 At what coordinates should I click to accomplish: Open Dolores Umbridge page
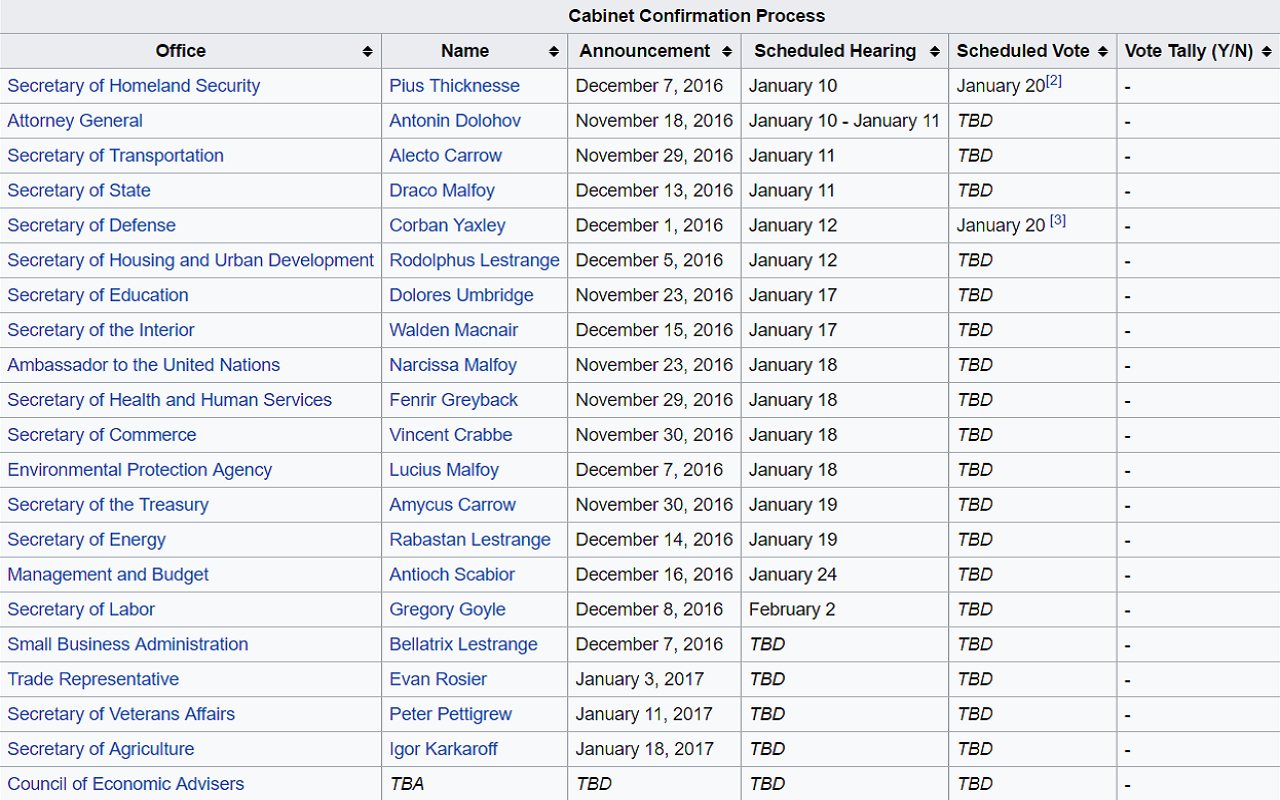pyautogui.click(x=461, y=295)
